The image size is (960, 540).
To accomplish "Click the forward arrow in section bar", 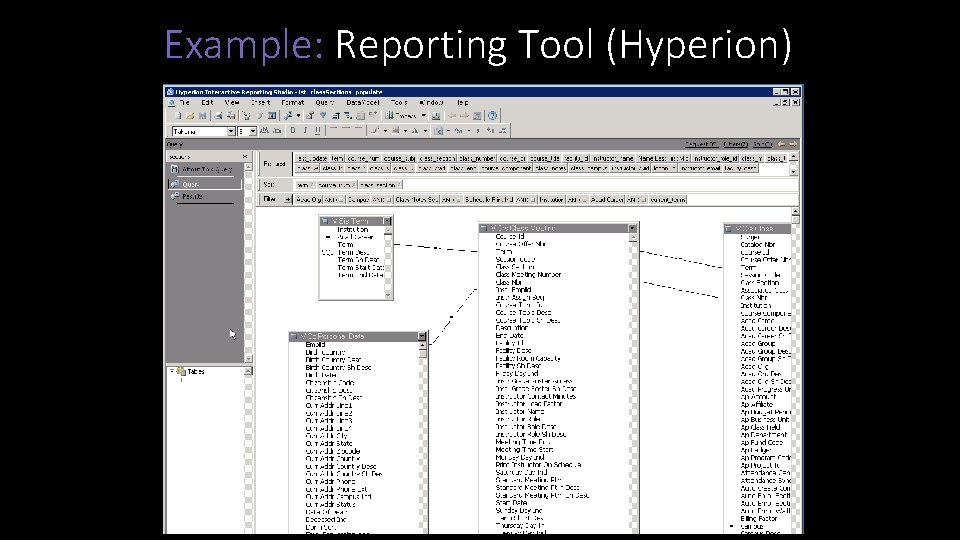I will click(793, 144).
